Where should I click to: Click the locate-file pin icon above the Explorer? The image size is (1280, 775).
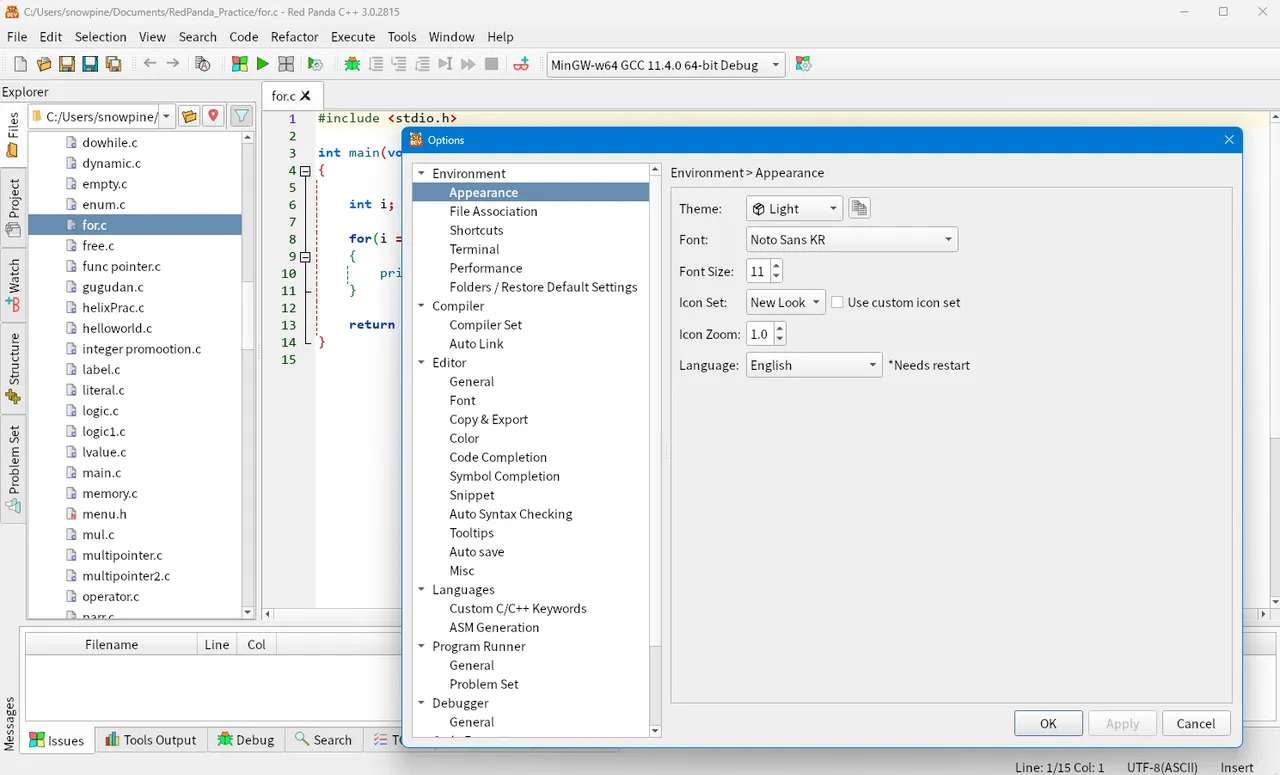pyautogui.click(x=213, y=115)
